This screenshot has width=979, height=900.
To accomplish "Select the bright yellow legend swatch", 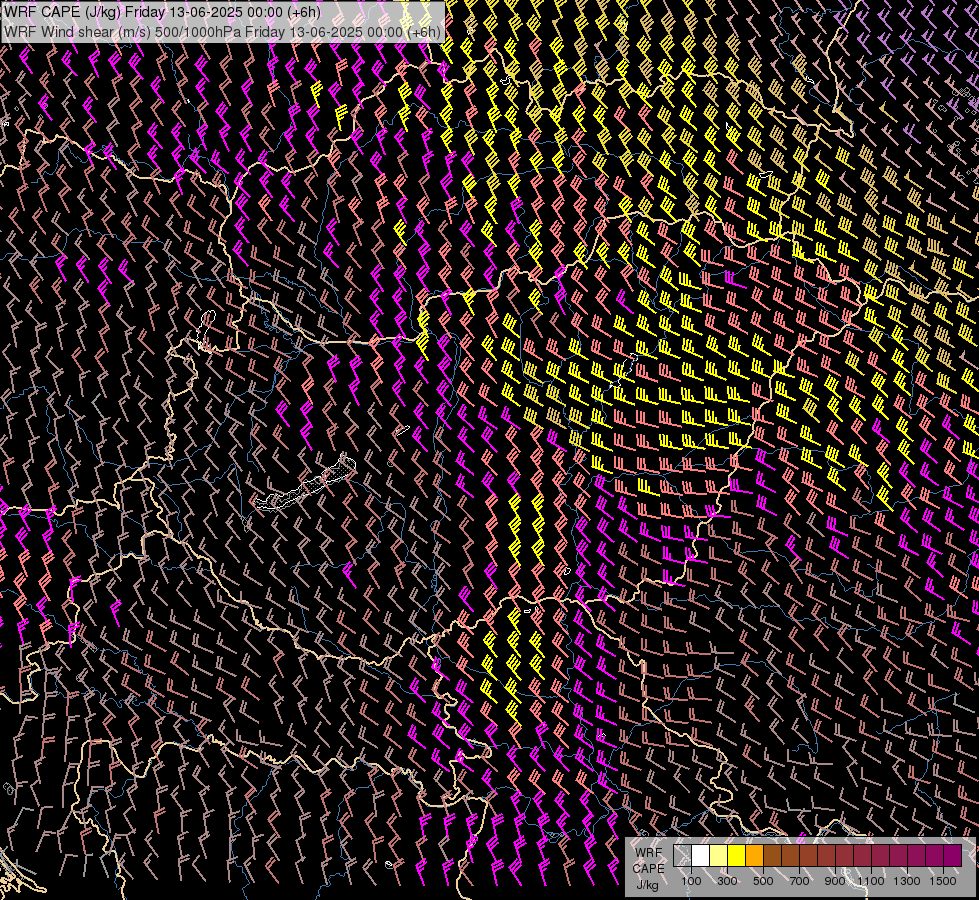I will coord(737,856).
